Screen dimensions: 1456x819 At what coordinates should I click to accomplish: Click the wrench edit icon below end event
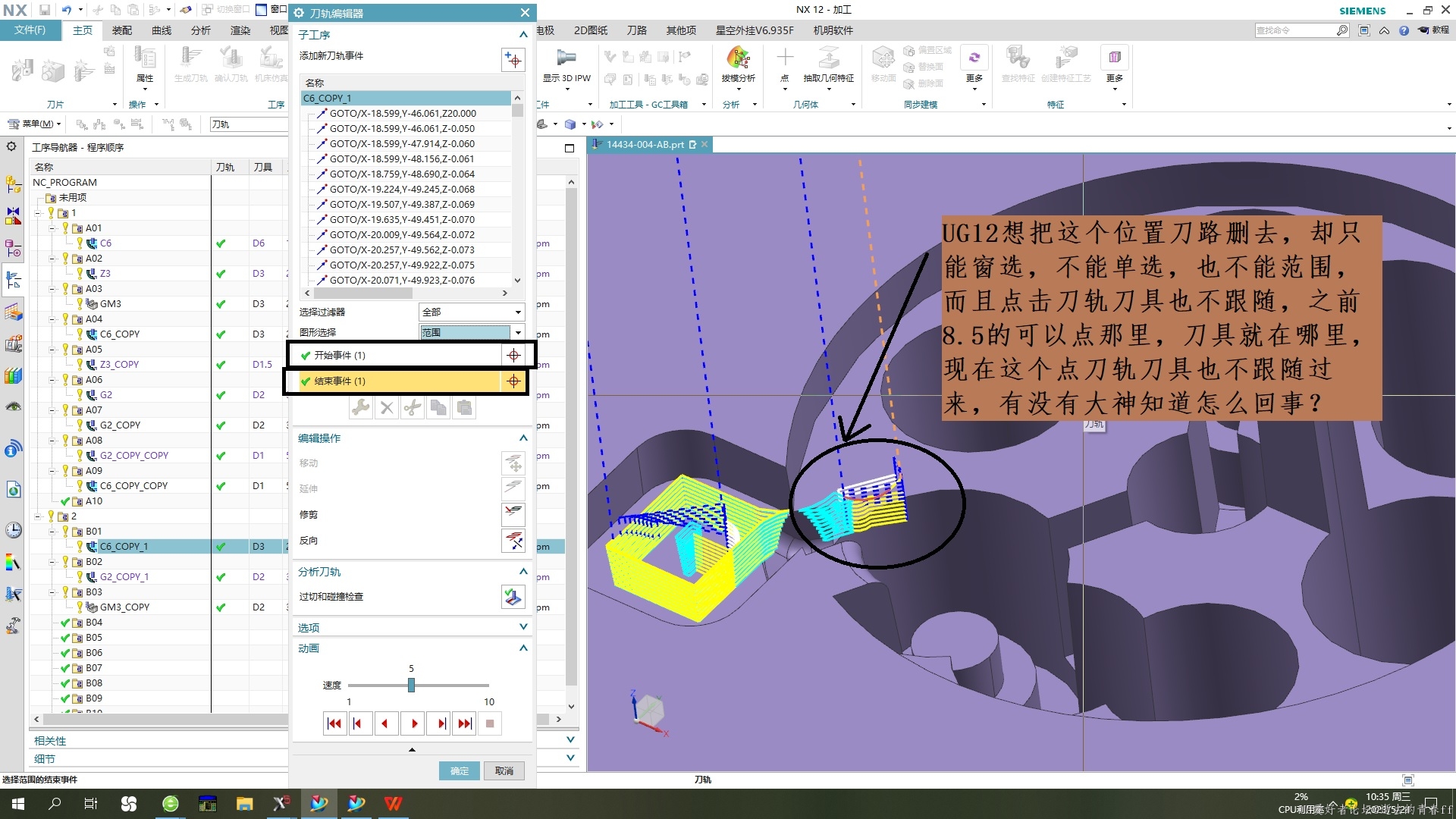pos(361,408)
